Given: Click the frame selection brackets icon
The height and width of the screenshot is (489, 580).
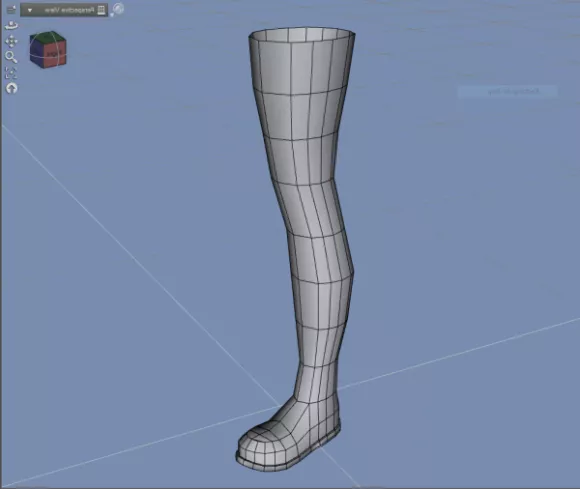Looking at the screenshot, I should (x=11, y=73).
